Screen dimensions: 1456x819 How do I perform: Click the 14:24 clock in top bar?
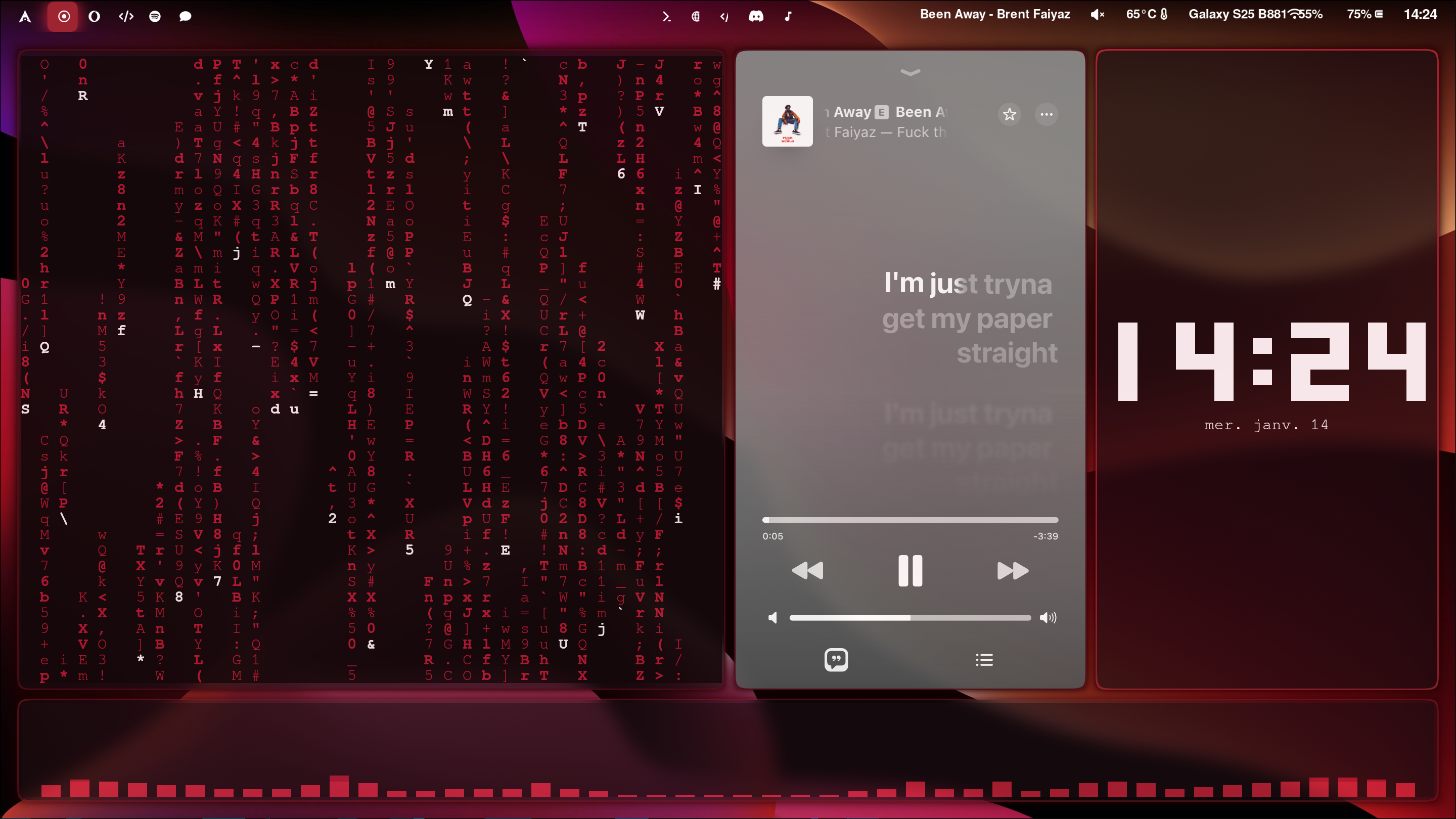pyautogui.click(x=1421, y=15)
